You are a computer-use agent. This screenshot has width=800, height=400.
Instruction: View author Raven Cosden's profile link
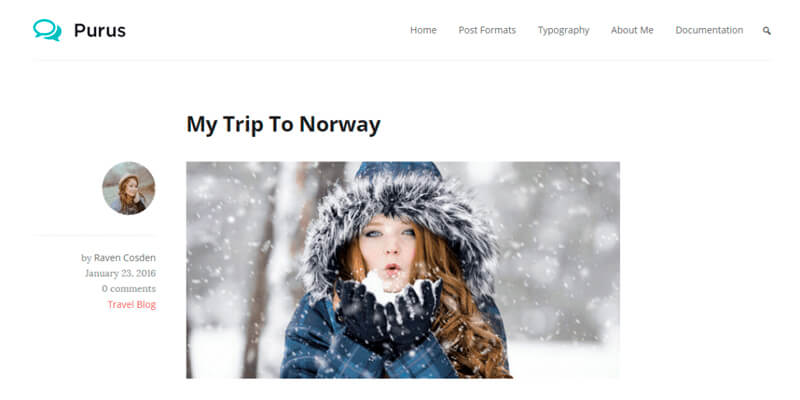pyautogui.click(x=124, y=258)
